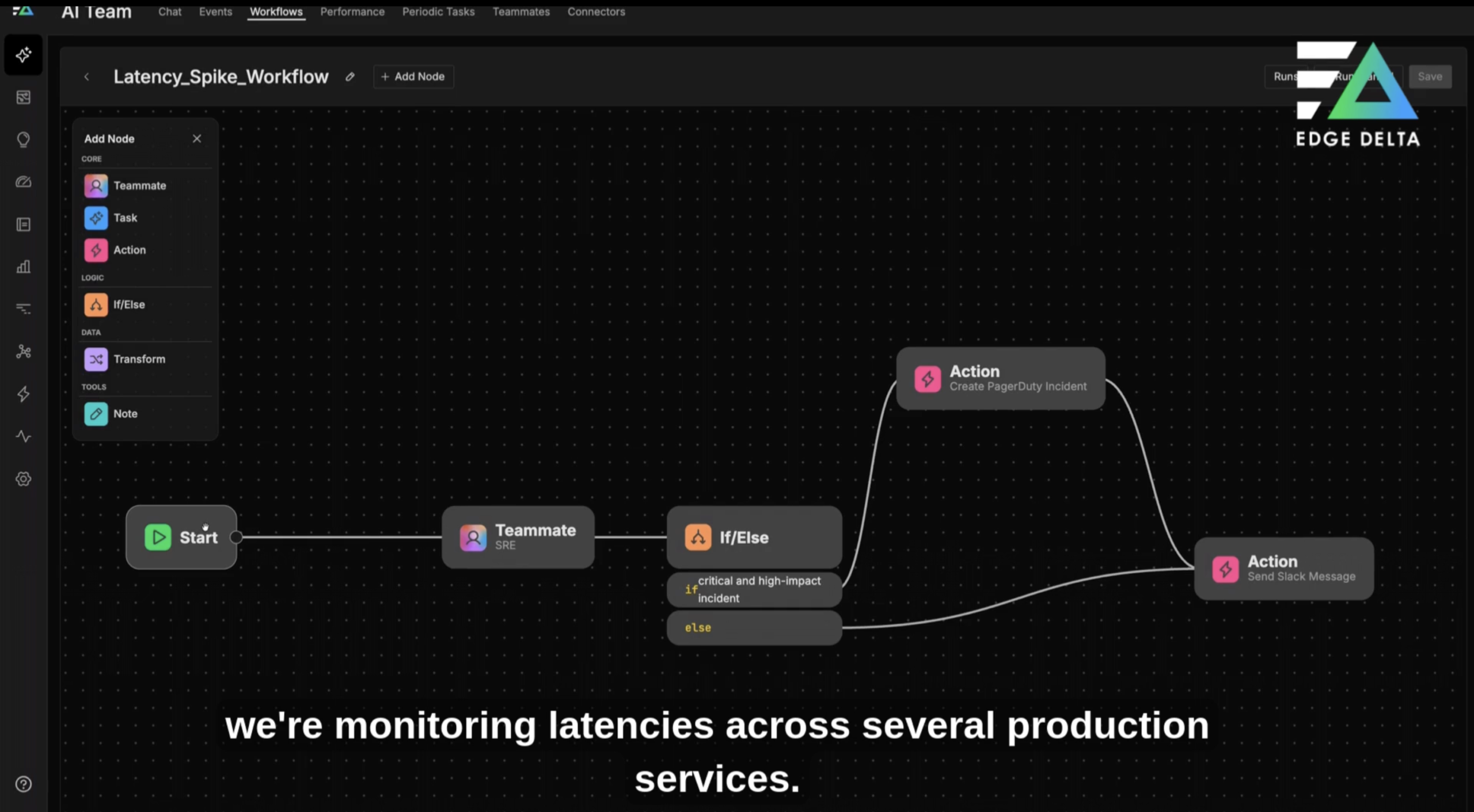Open the insights lightbulb icon in the sidebar

pyautogui.click(x=23, y=139)
